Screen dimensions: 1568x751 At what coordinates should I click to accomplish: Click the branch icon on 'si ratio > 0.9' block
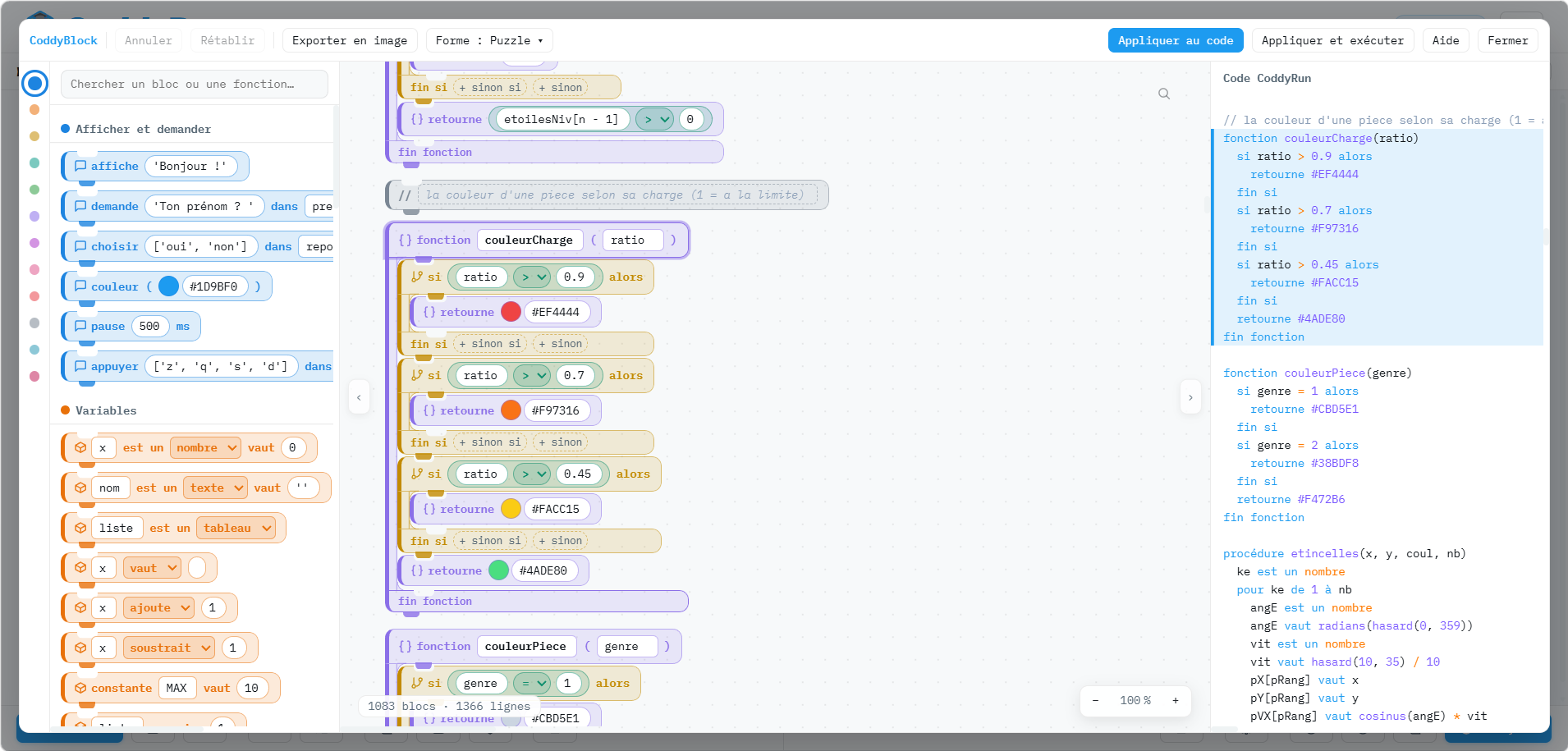[417, 277]
